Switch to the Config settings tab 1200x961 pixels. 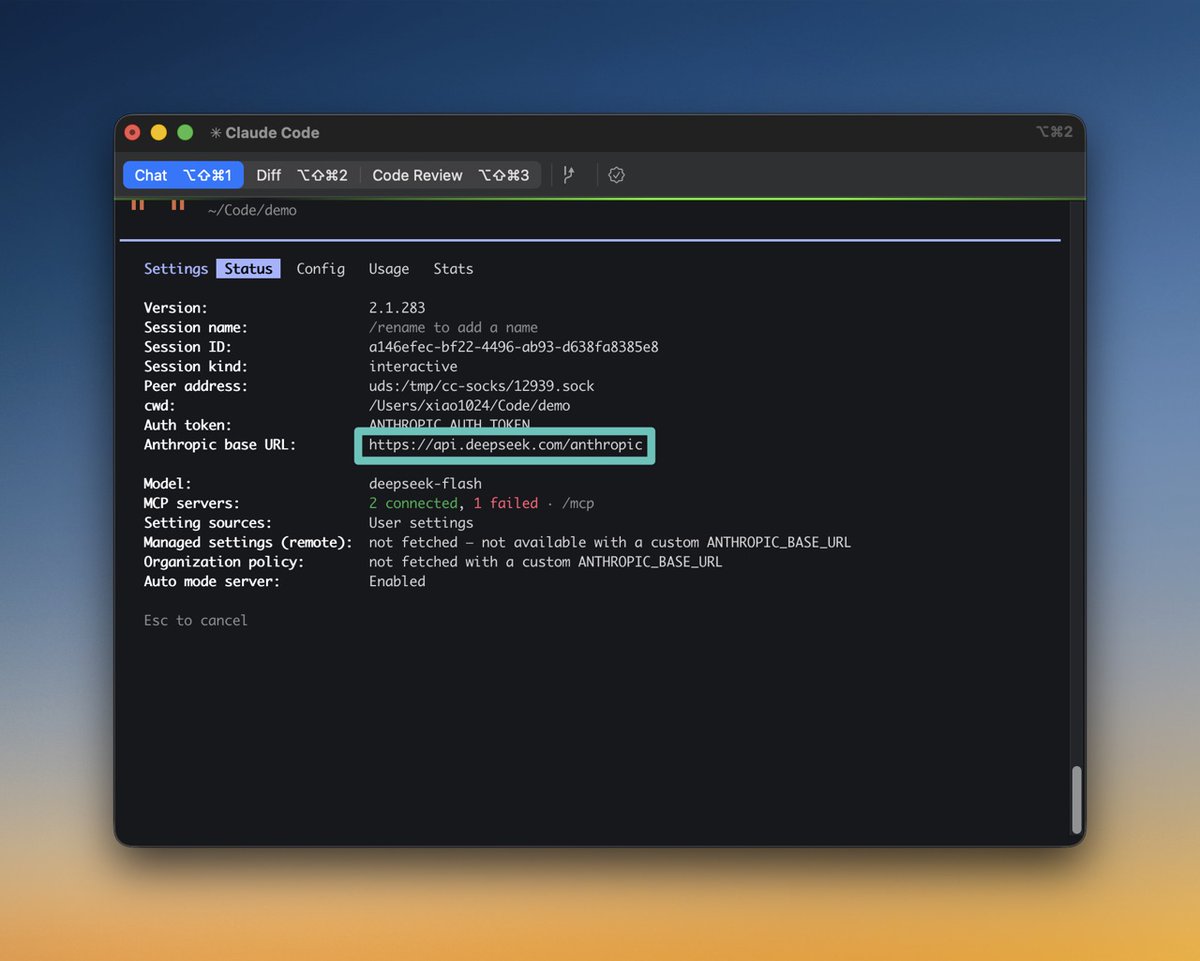[x=321, y=269]
